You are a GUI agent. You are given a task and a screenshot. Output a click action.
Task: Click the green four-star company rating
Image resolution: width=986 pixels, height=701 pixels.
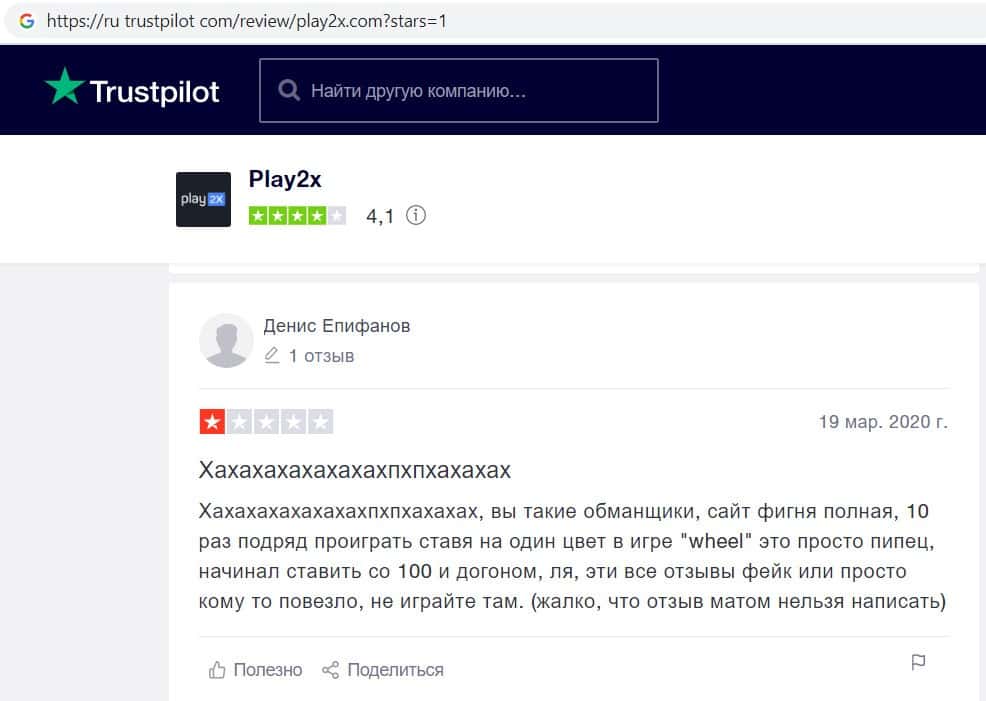click(297, 216)
